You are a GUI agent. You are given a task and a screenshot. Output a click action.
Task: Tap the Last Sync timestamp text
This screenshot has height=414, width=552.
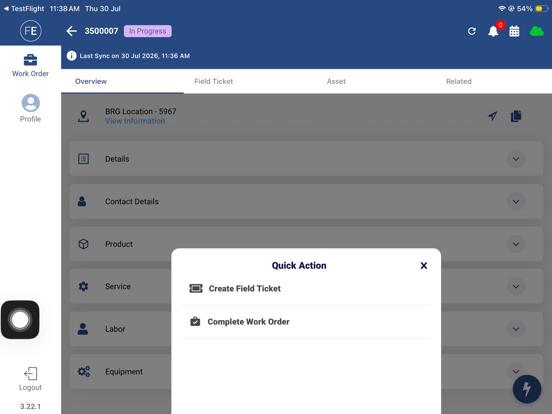coord(134,56)
